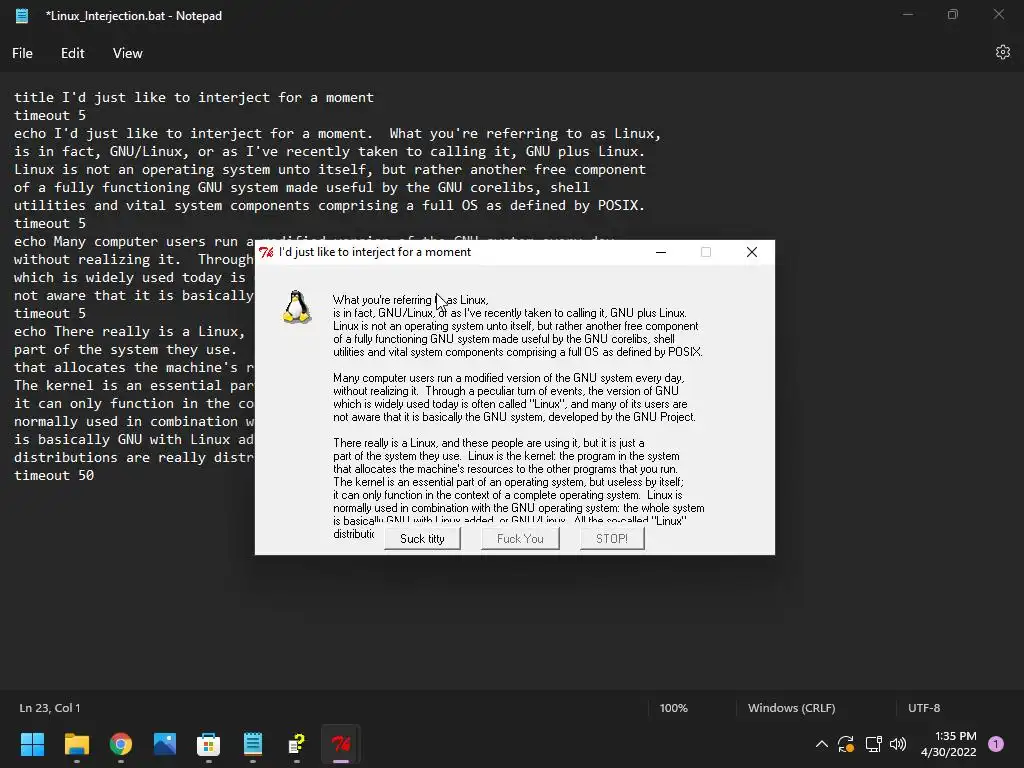The height and width of the screenshot is (768, 1024).
Task: Click the sync update tray icon
Action: (x=846, y=744)
